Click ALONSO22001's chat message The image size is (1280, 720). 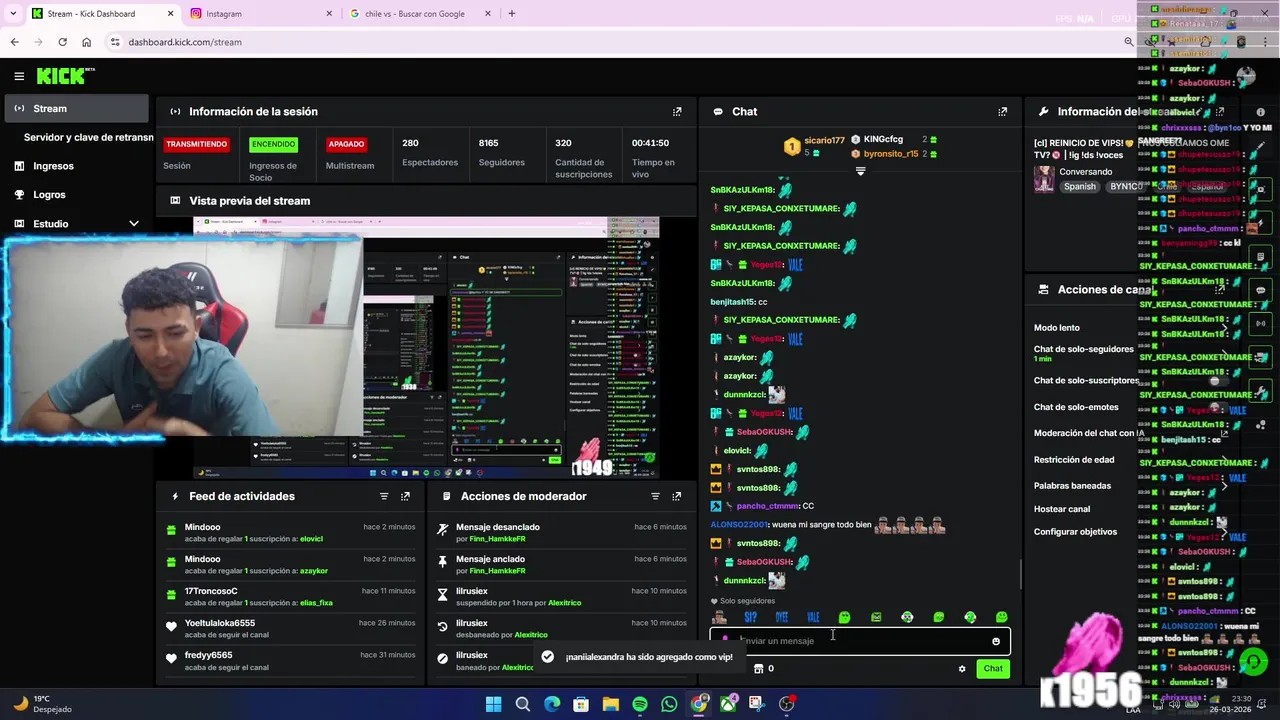(827, 525)
